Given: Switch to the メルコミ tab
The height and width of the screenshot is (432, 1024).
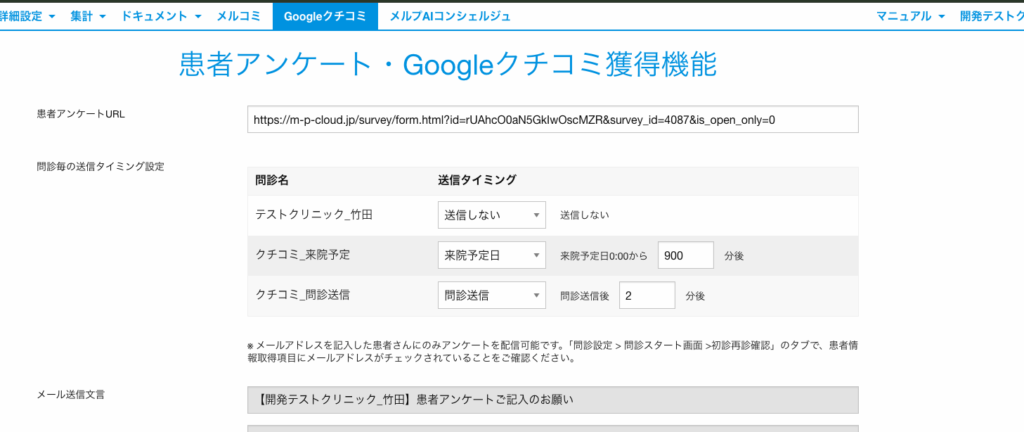Looking at the screenshot, I should 239,16.
